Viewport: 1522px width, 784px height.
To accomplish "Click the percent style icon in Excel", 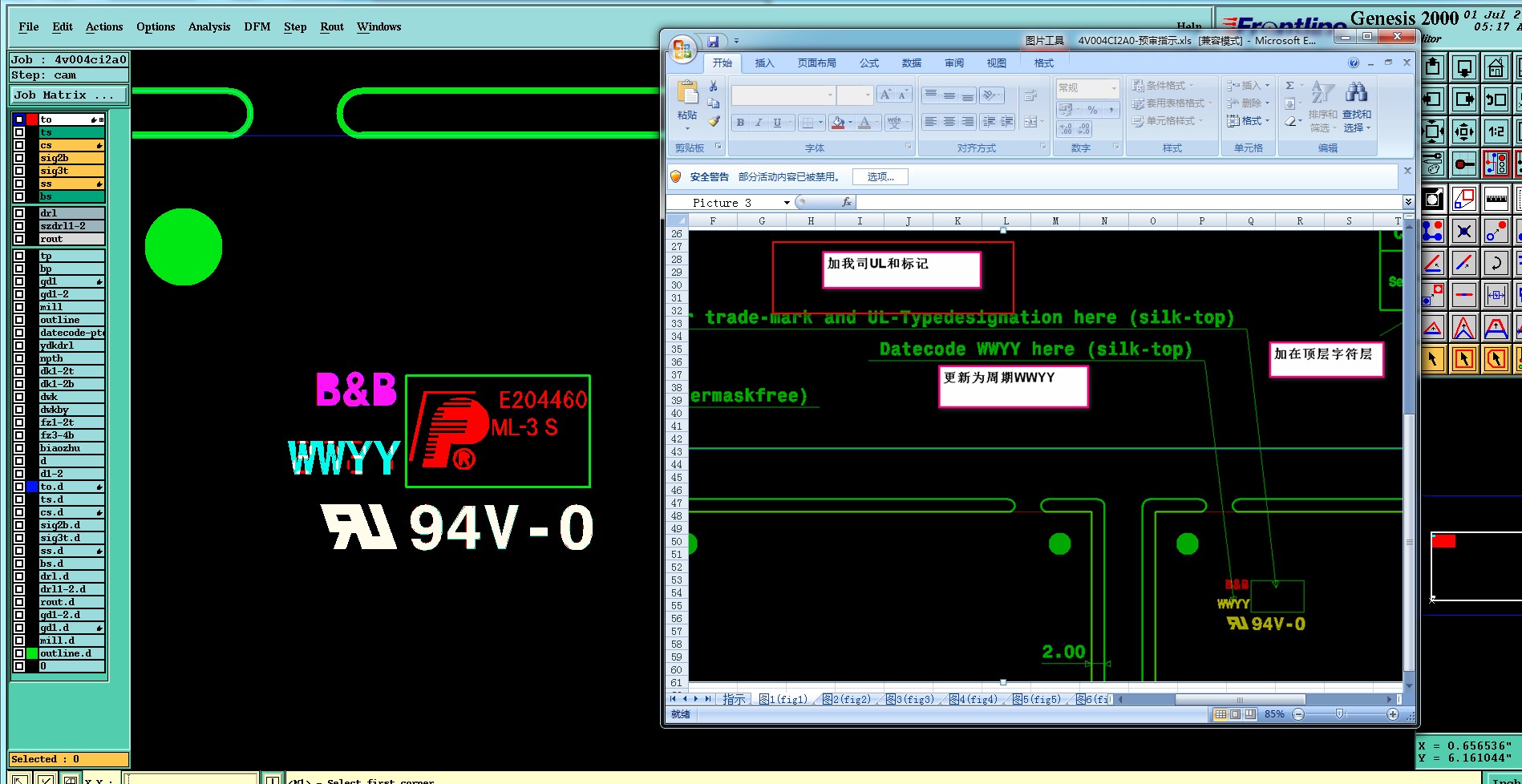I will click(1092, 109).
